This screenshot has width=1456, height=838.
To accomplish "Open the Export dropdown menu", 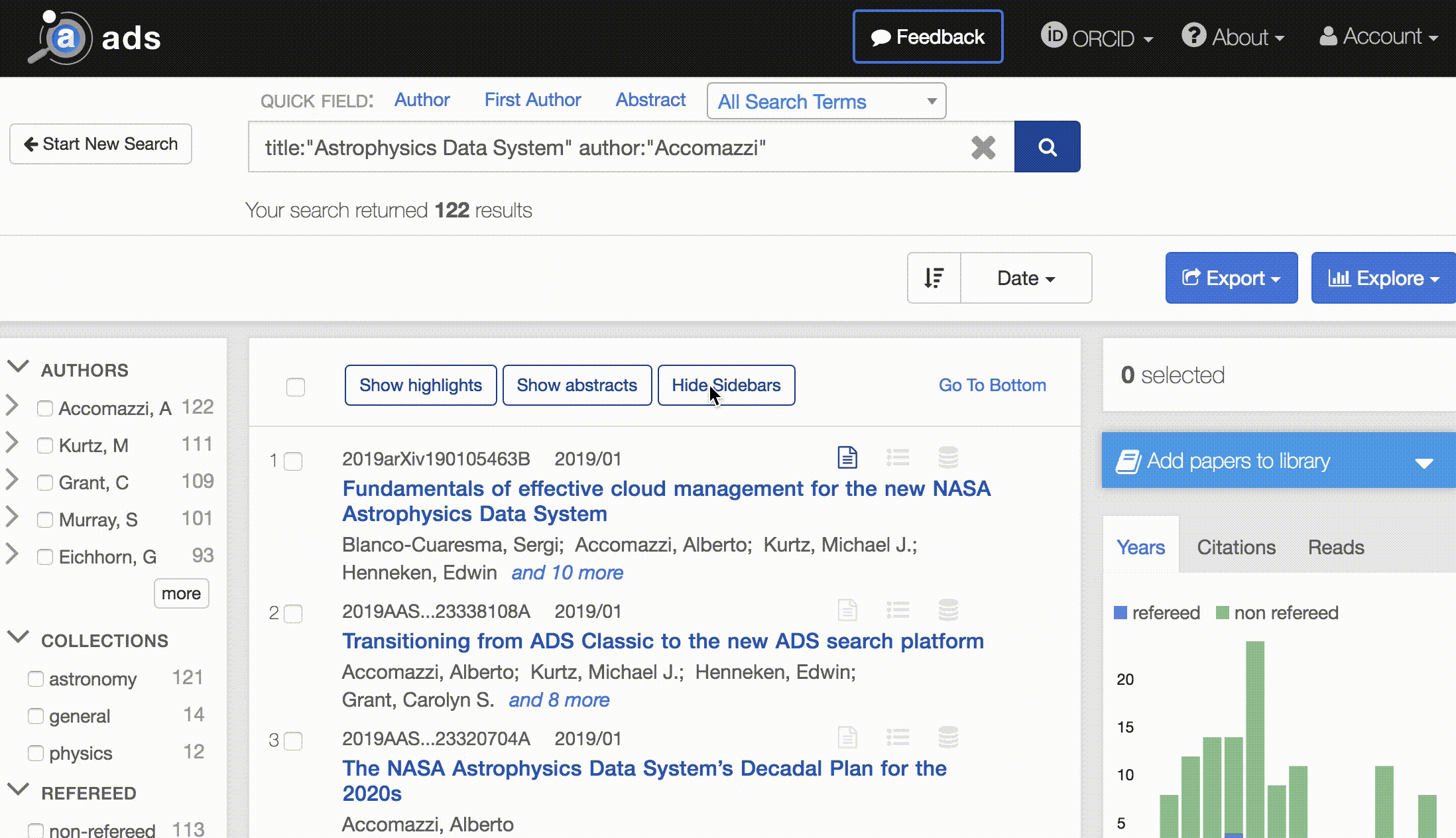I will [x=1231, y=278].
